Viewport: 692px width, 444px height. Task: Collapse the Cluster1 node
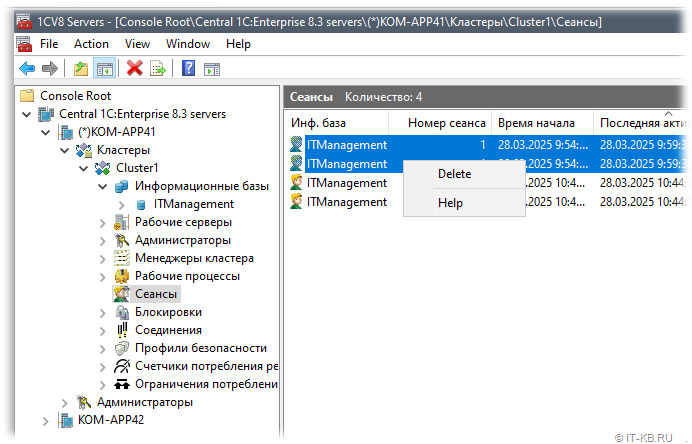(x=83, y=168)
